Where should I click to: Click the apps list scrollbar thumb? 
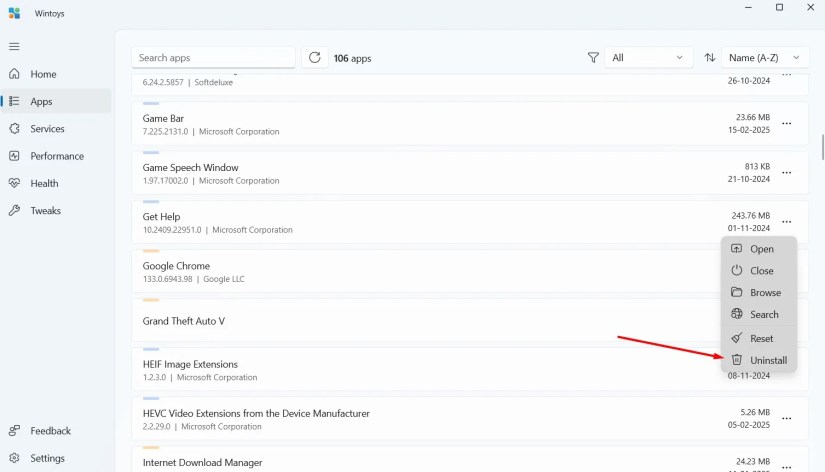[822, 146]
